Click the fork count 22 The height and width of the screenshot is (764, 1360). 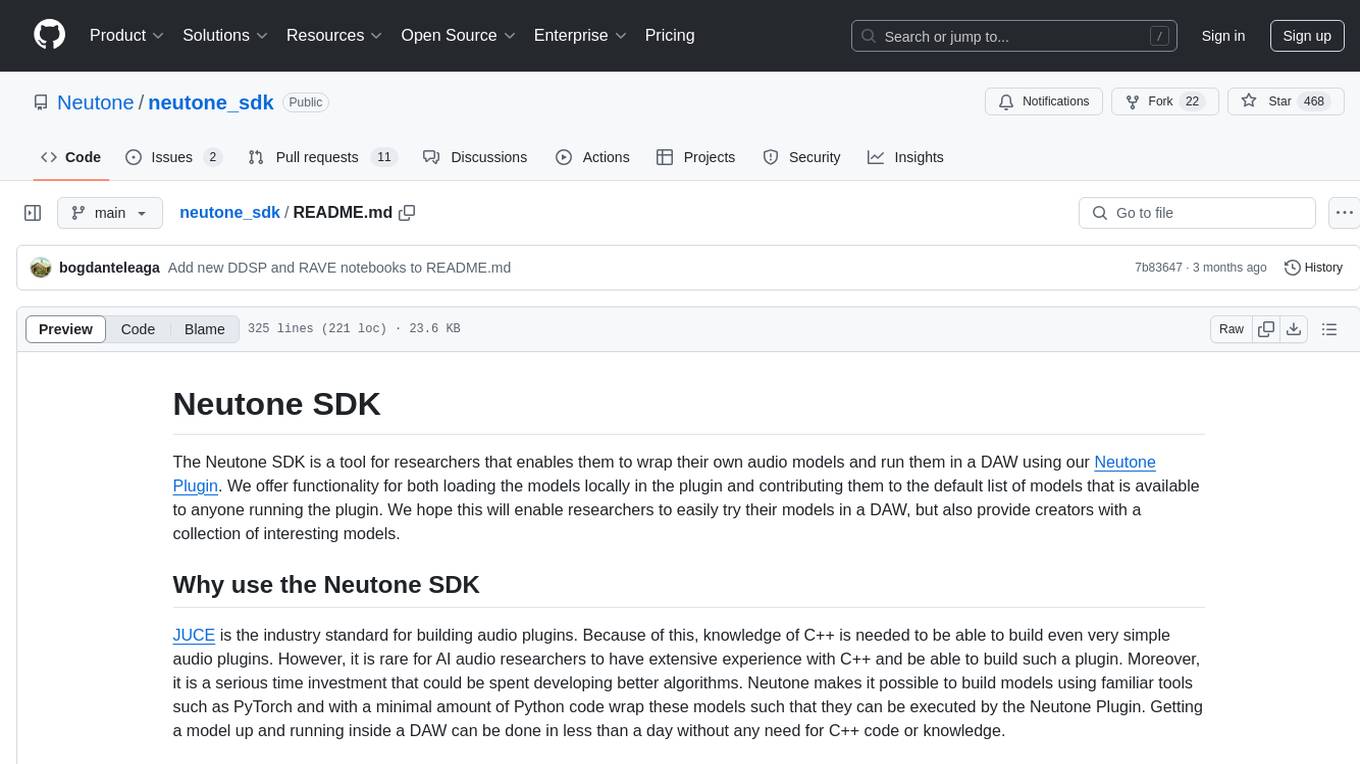pyautogui.click(x=1191, y=102)
